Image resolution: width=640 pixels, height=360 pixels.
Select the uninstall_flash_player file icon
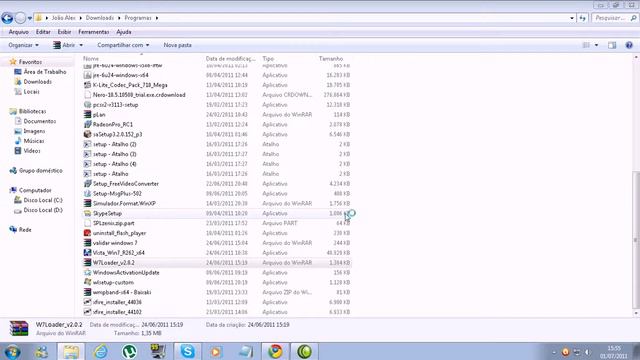pos(87,233)
